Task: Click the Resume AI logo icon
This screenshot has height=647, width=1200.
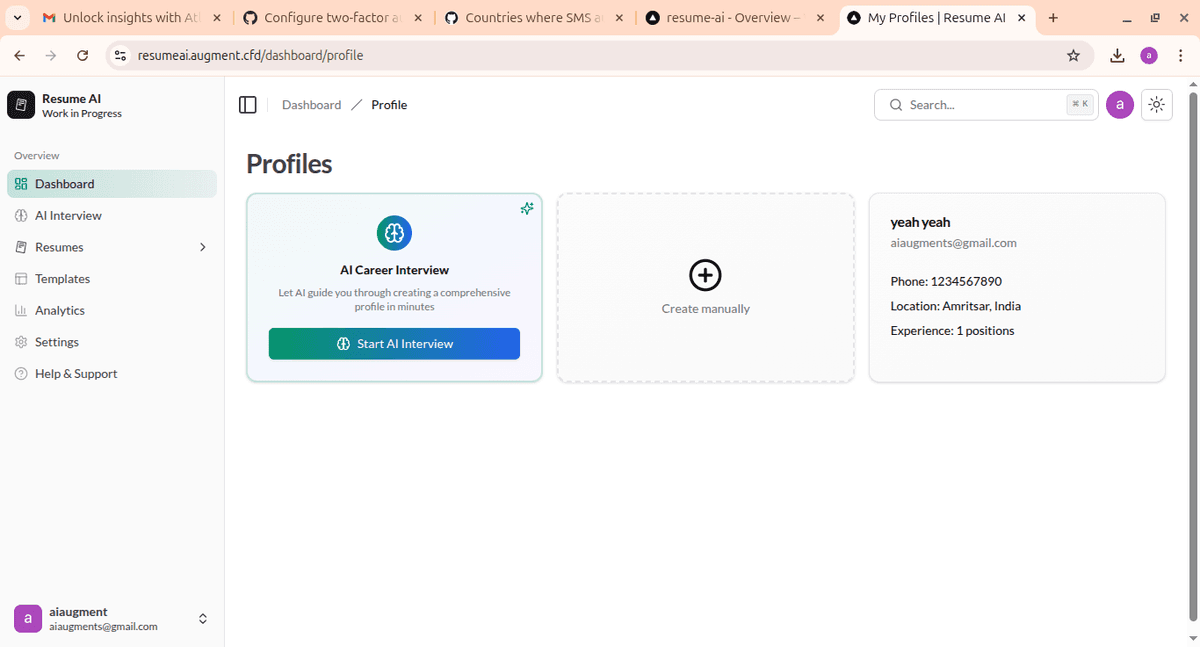Action: click(21, 105)
